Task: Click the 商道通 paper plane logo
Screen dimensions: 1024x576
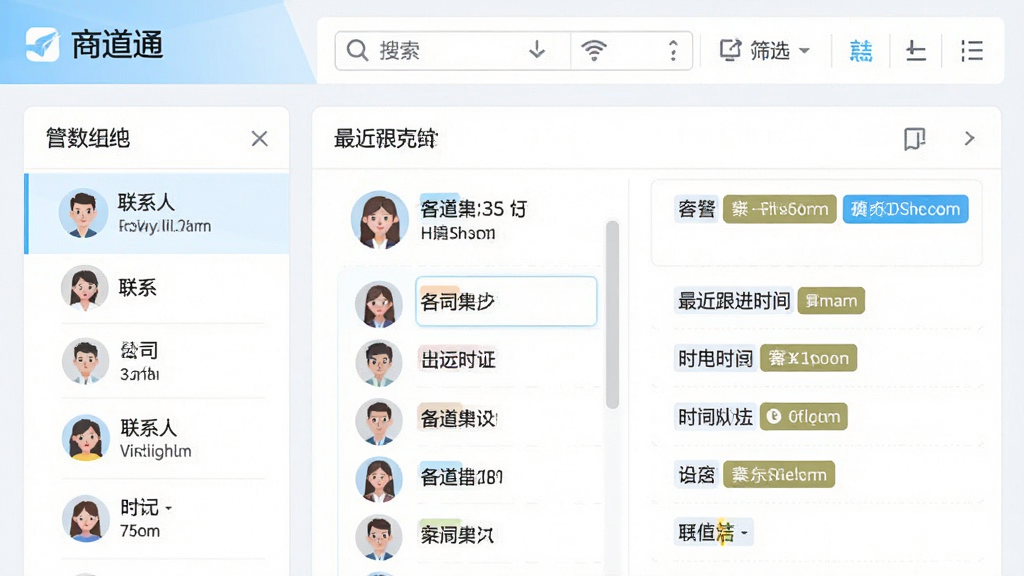Action: pyautogui.click(x=42, y=44)
